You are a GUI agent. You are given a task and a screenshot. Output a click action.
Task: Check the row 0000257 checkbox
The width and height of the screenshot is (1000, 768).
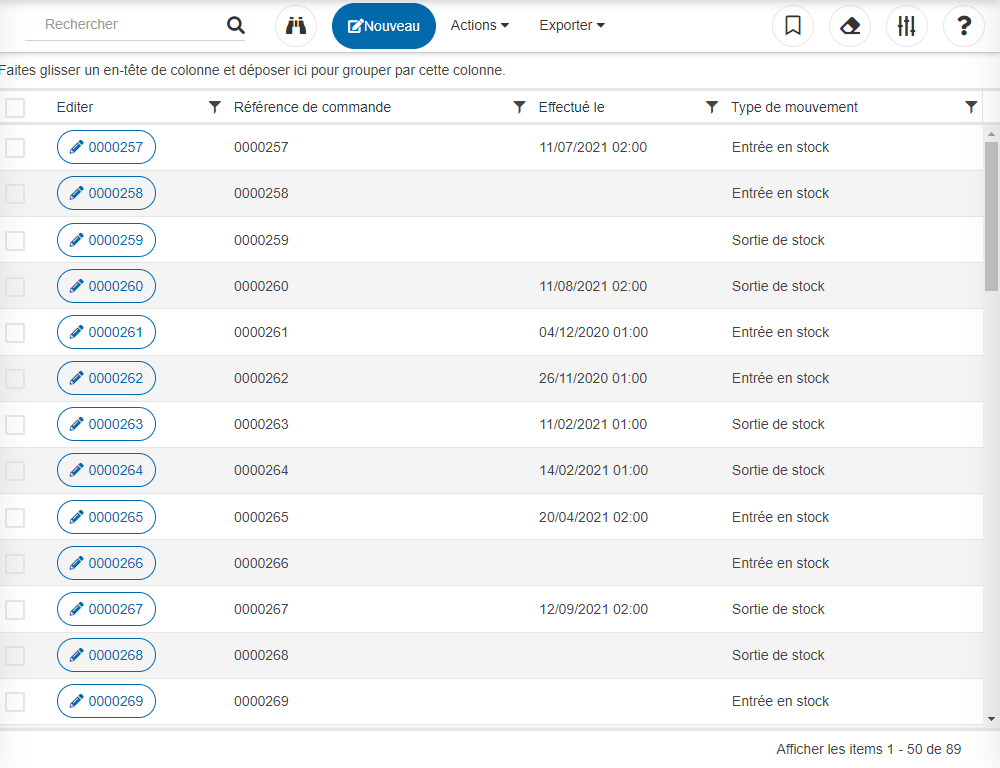15,148
